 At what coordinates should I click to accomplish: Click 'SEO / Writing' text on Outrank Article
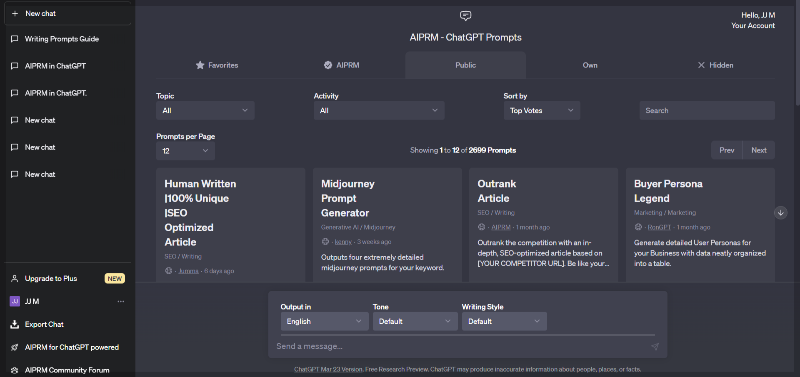click(x=496, y=213)
